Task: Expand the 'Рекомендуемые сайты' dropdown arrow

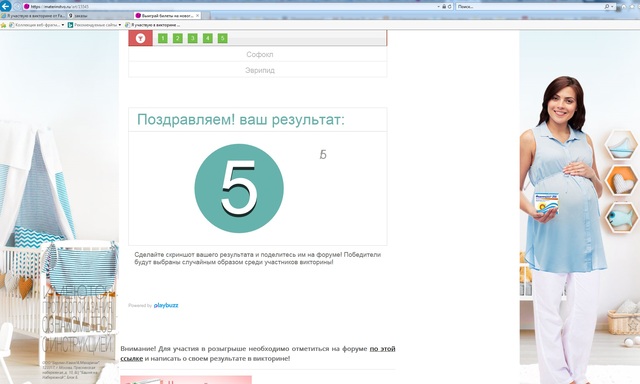Action: (120, 25)
